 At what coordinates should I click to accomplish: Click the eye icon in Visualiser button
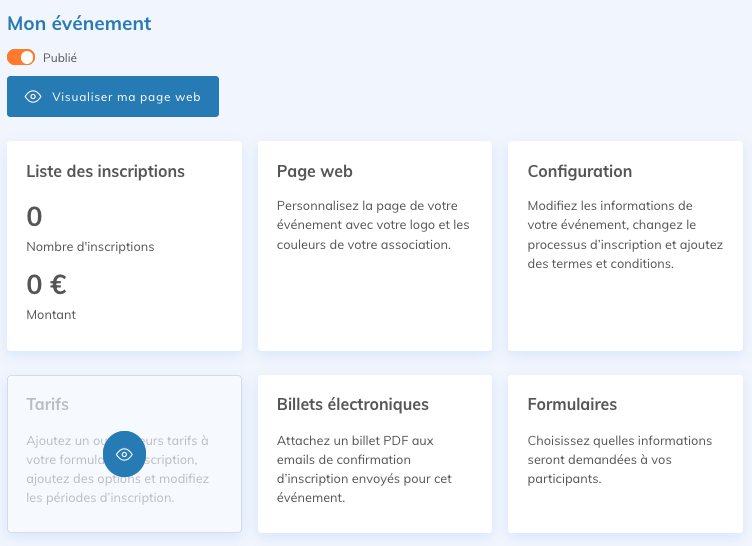click(33, 97)
